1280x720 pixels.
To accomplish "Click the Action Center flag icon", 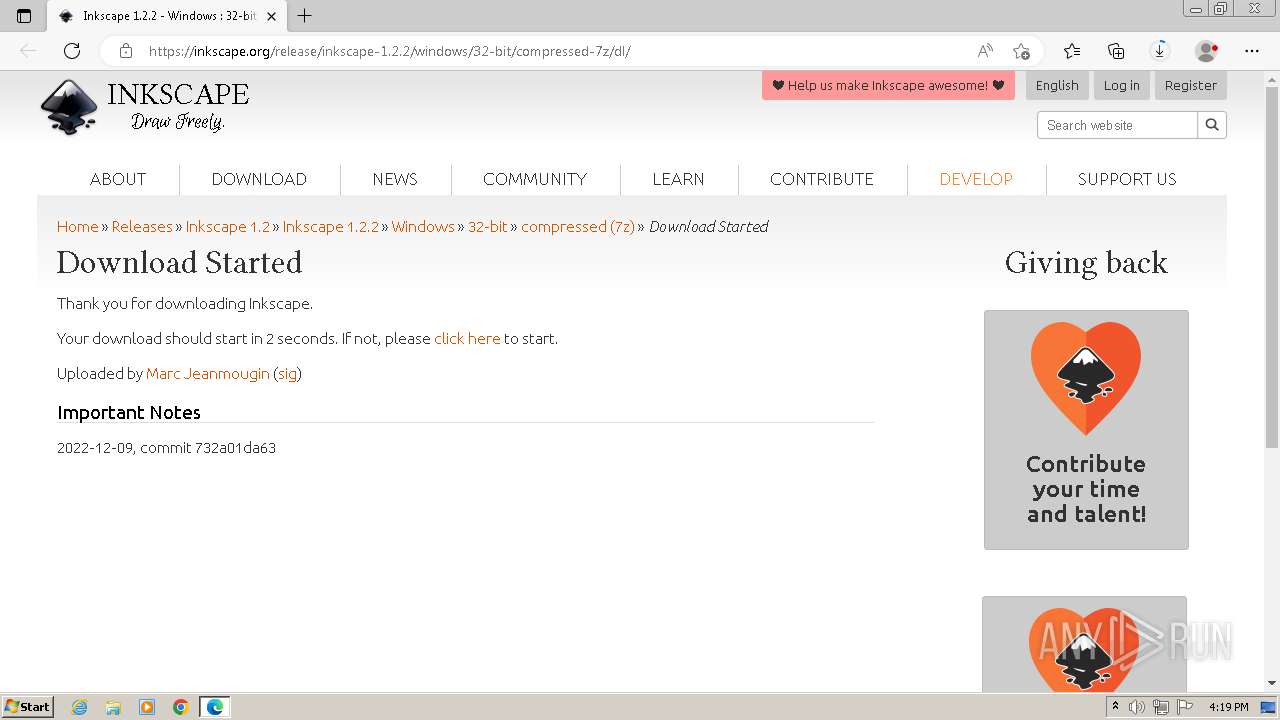I will pyautogui.click(x=1185, y=707).
